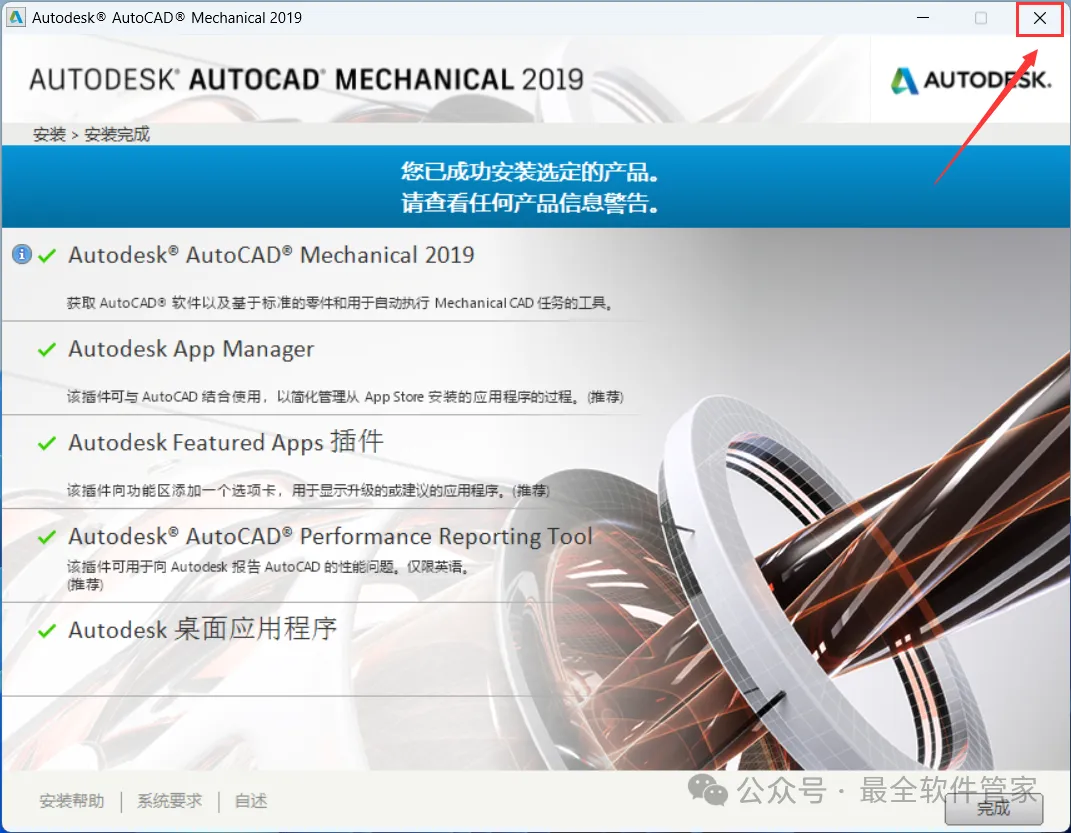Click the 安装 > 安装完成 breadcrumb text

(92, 135)
